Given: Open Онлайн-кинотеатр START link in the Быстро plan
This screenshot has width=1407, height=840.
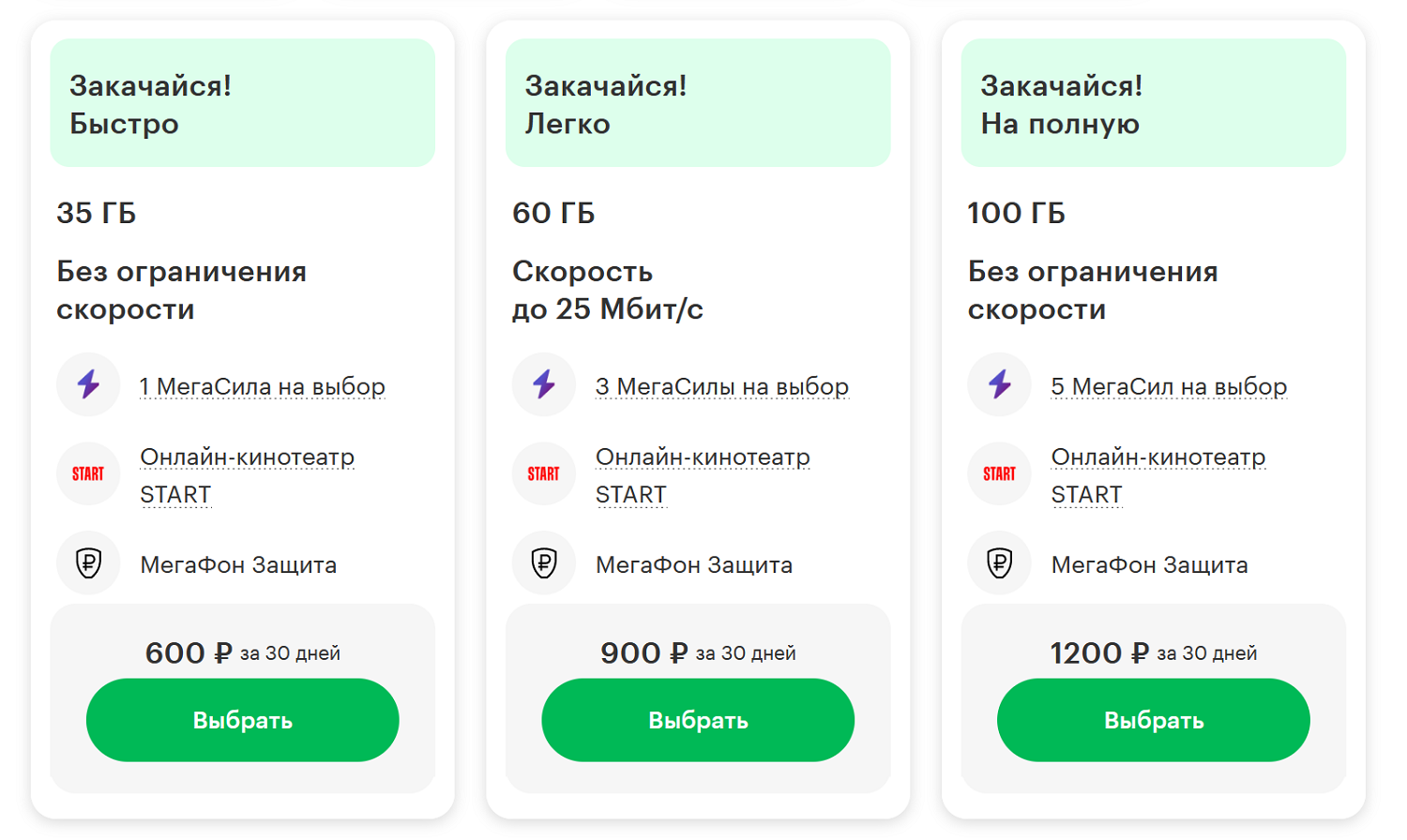Looking at the screenshot, I should (247, 457).
